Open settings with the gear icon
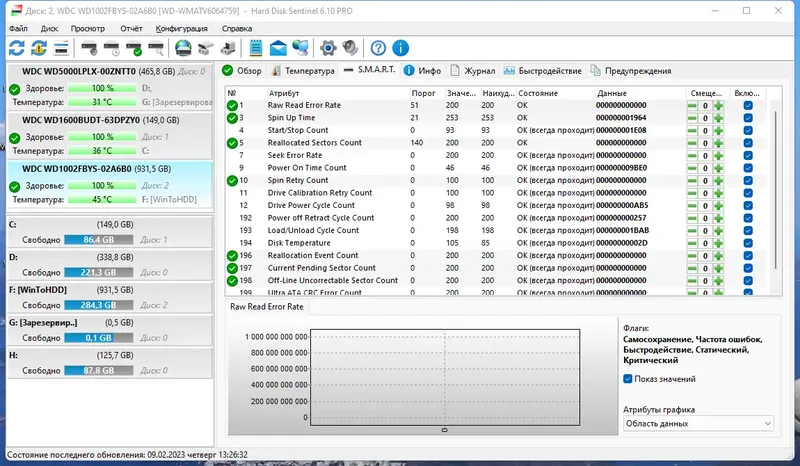Image resolution: width=800 pixels, height=466 pixels. coord(328,48)
